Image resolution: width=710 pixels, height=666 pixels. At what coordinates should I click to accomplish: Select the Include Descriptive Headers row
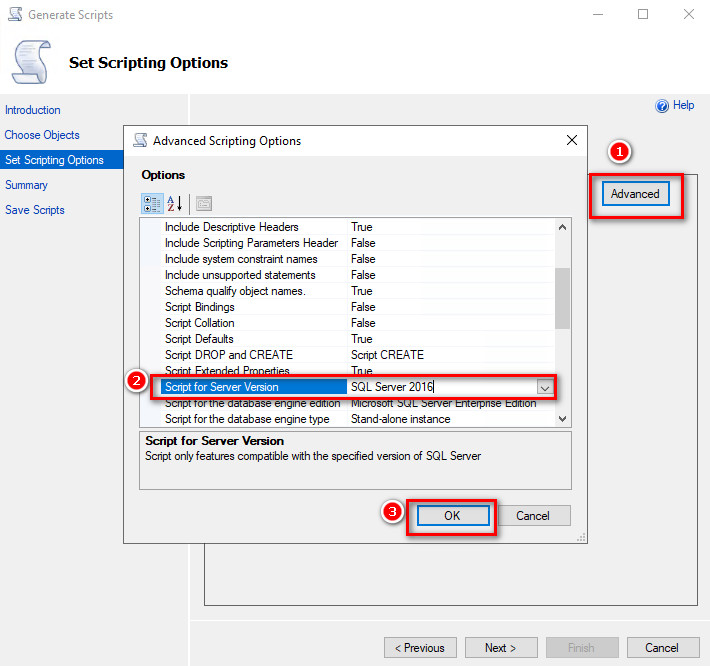pos(358,227)
